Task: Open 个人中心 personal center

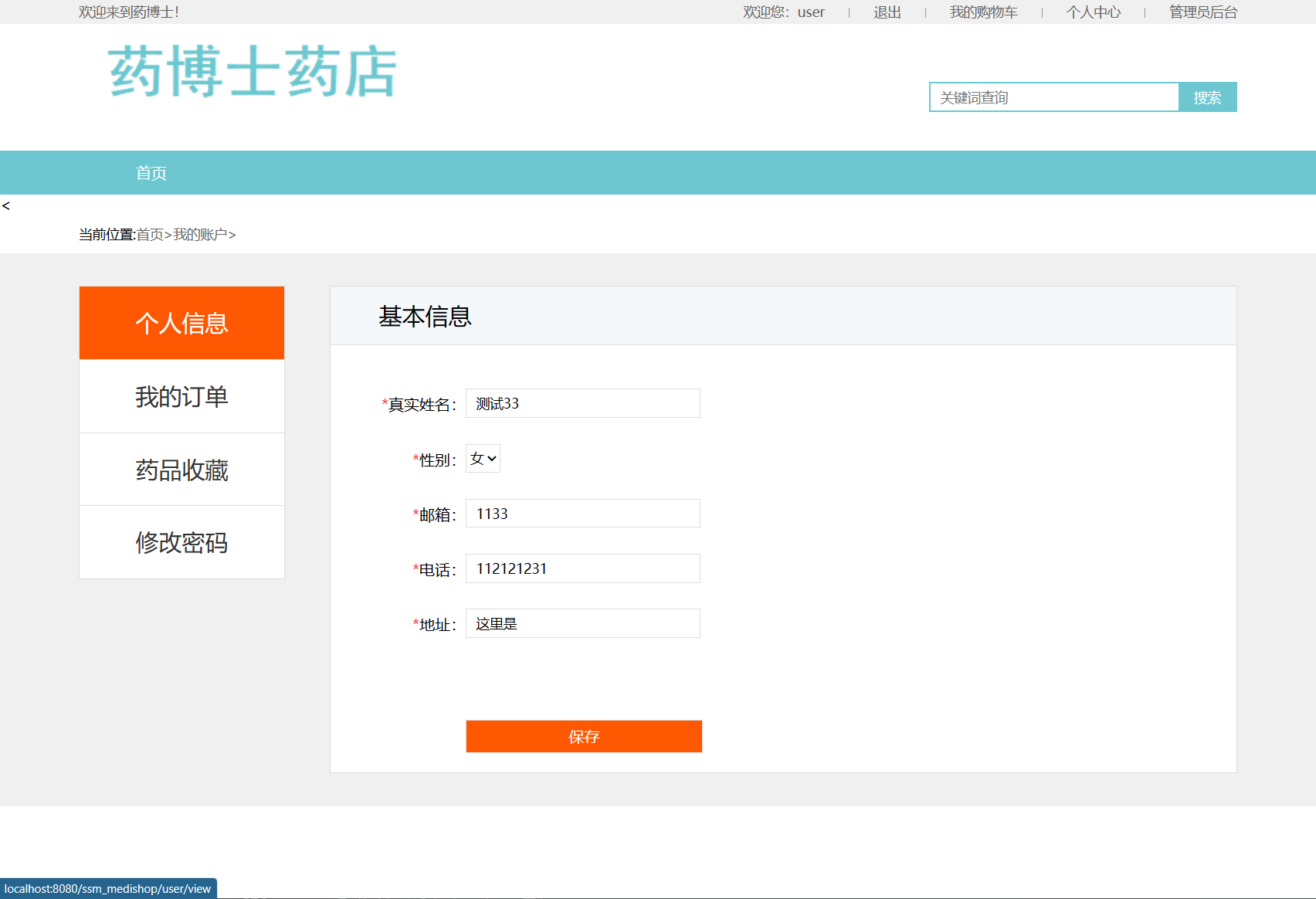Action: point(1093,12)
